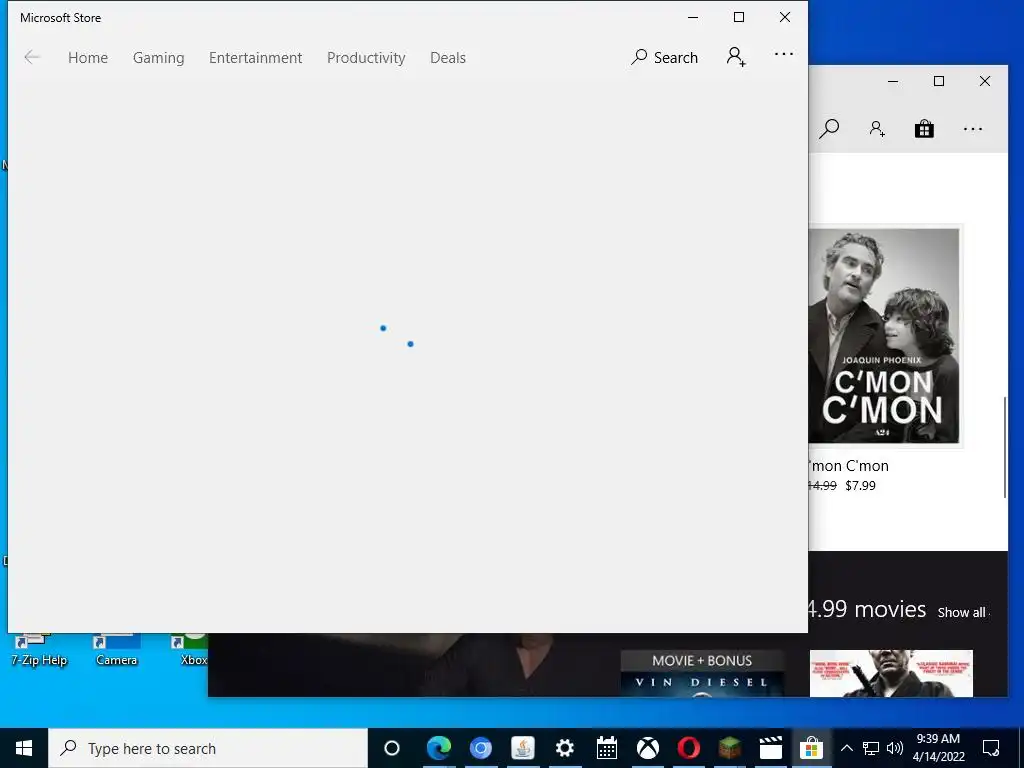Viewport: 1024px width, 768px height.
Task: Open the Movie + Bonus Vin Diesel thumbnail
Action: [701, 673]
